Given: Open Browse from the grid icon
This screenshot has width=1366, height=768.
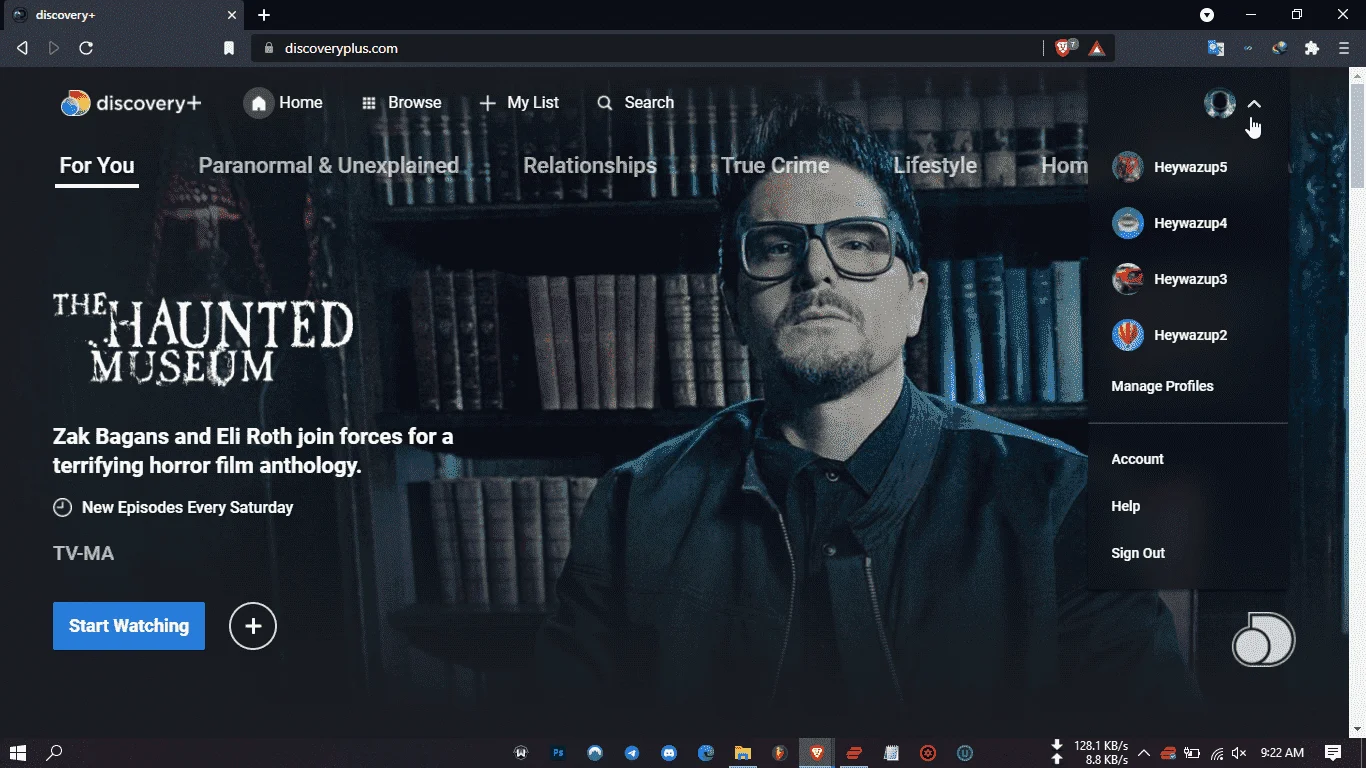Looking at the screenshot, I should (x=369, y=103).
